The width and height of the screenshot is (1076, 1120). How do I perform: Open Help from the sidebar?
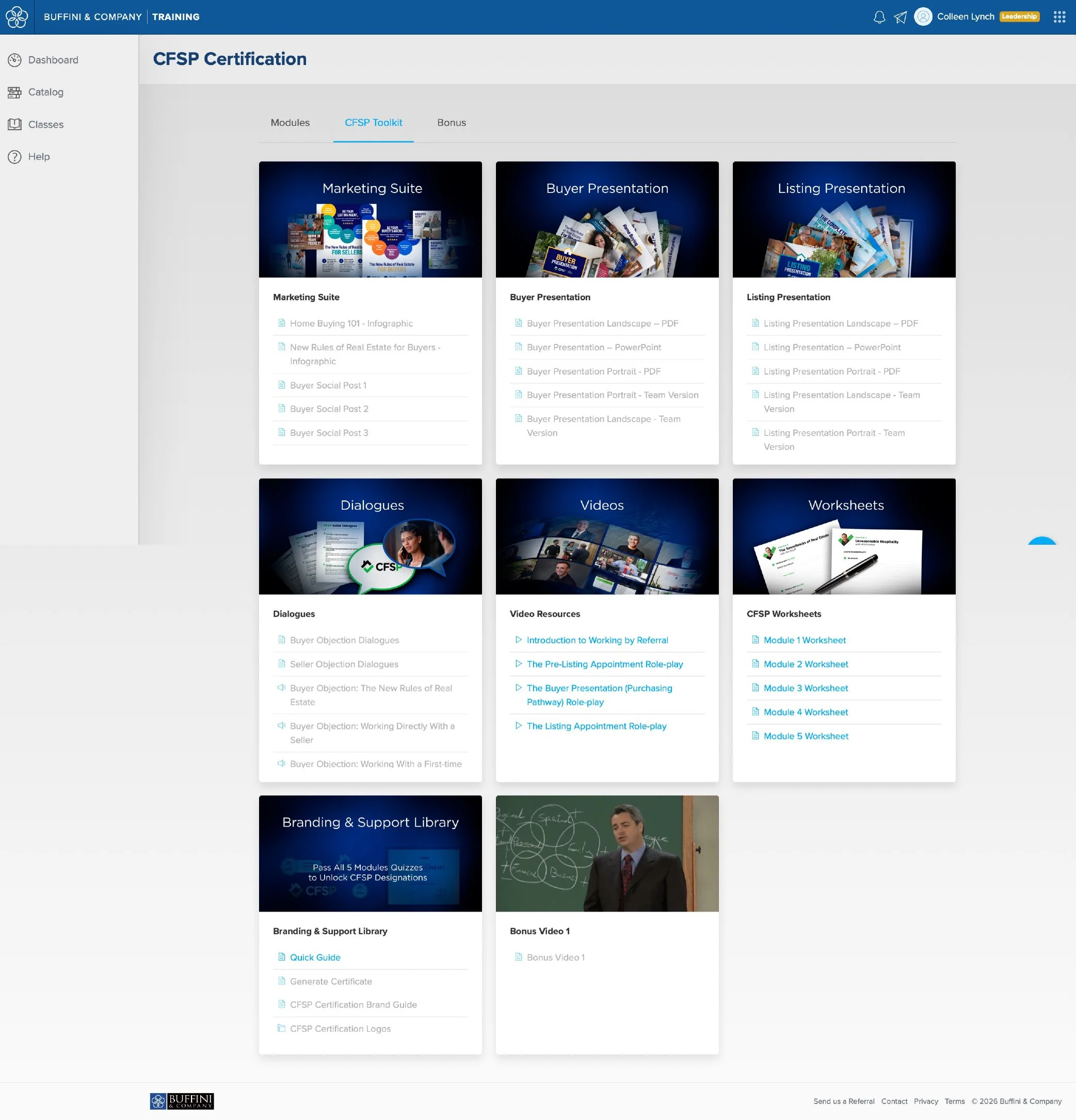pyautogui.click(x=39, y=156)
